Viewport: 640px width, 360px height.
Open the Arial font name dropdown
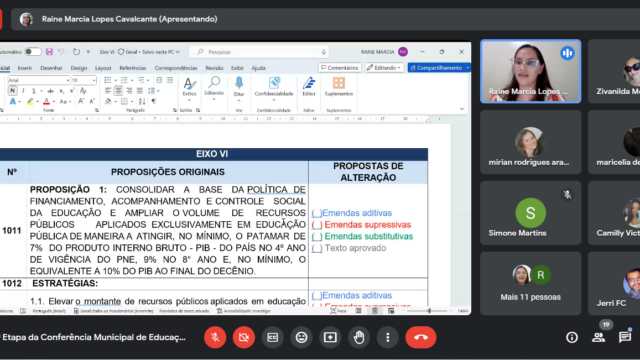67,80
